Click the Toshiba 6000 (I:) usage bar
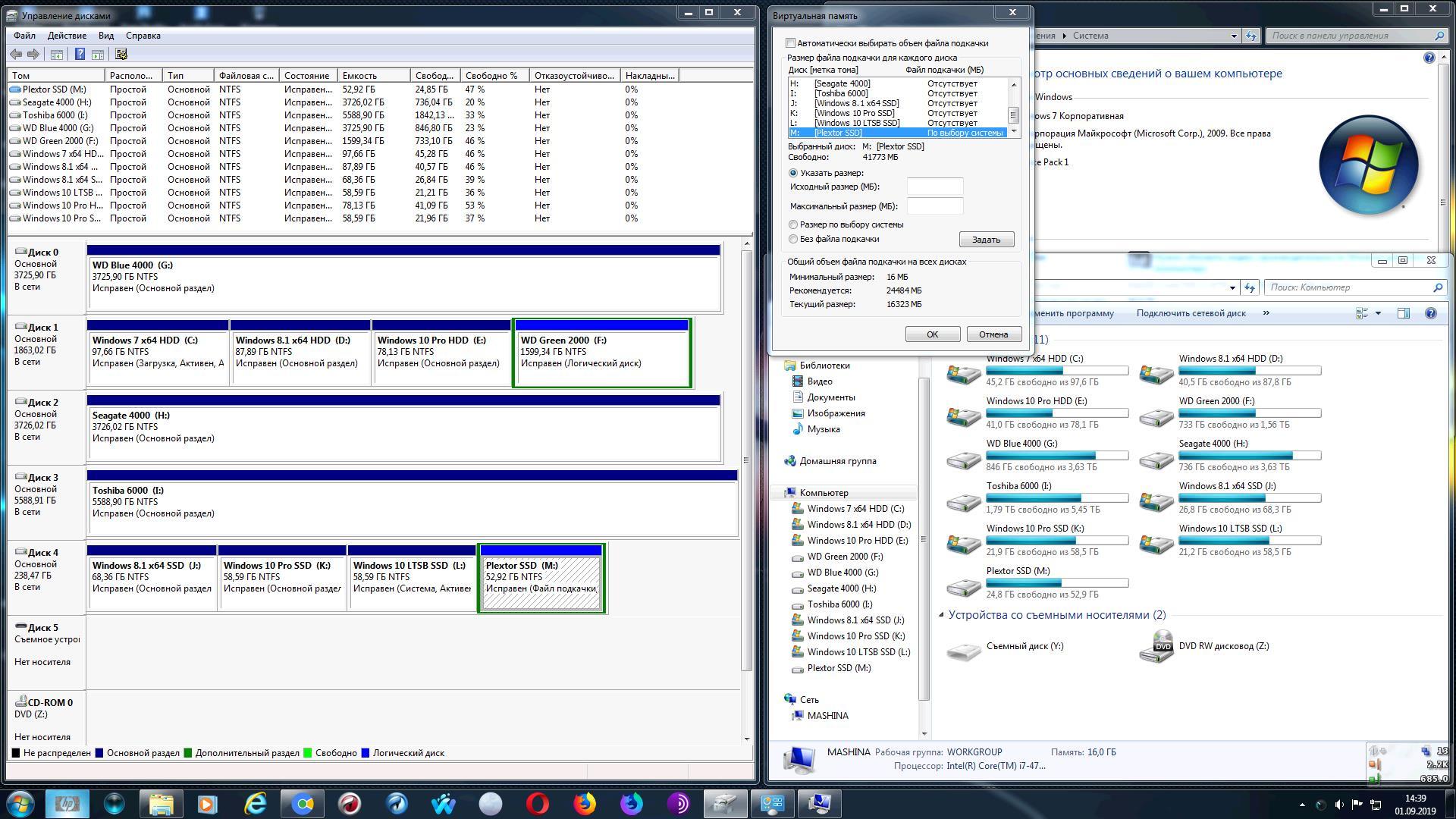This screenshot has width=1456, height=819. [x=1057, y=498]
